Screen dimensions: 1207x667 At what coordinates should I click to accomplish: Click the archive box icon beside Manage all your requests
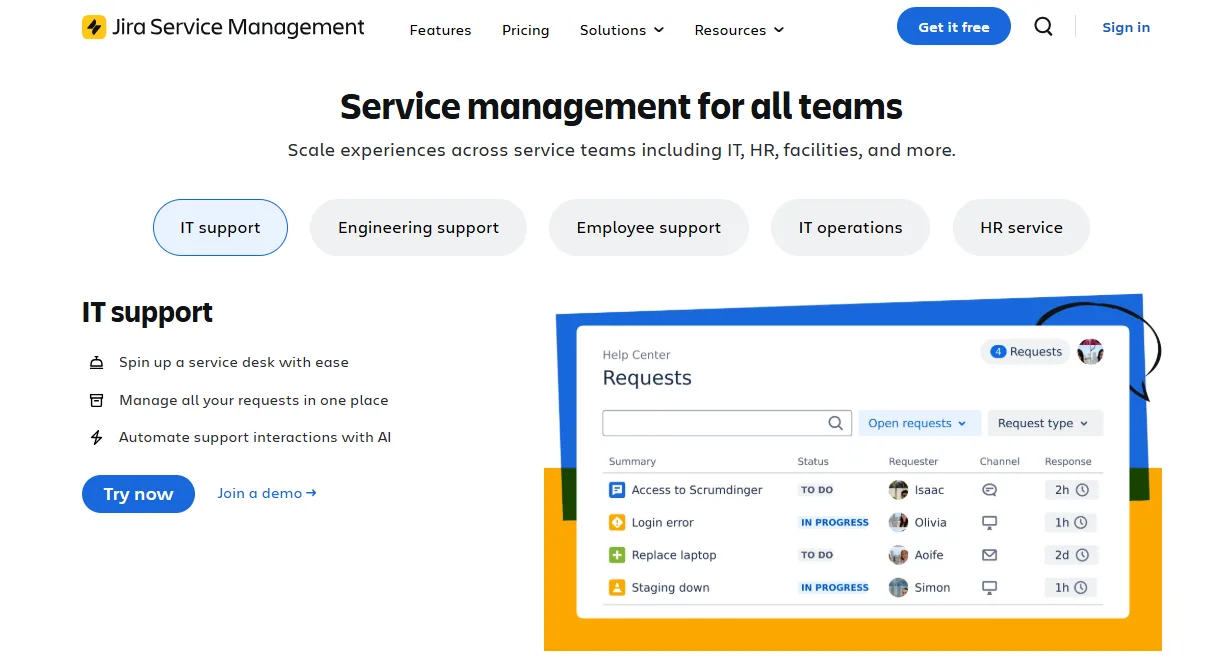point(97,400)
